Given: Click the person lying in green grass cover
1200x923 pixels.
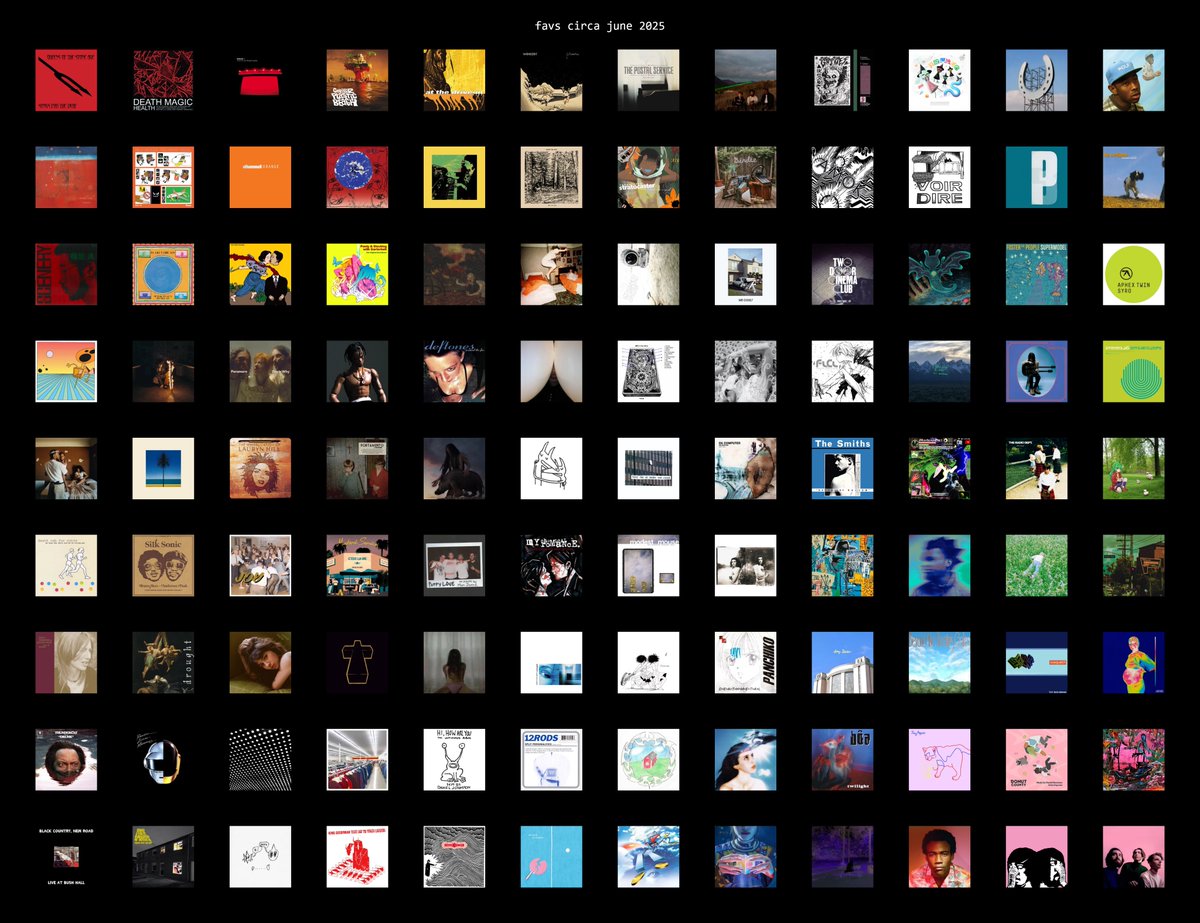Looking at the screenshot, I should tap(1036, 565).
